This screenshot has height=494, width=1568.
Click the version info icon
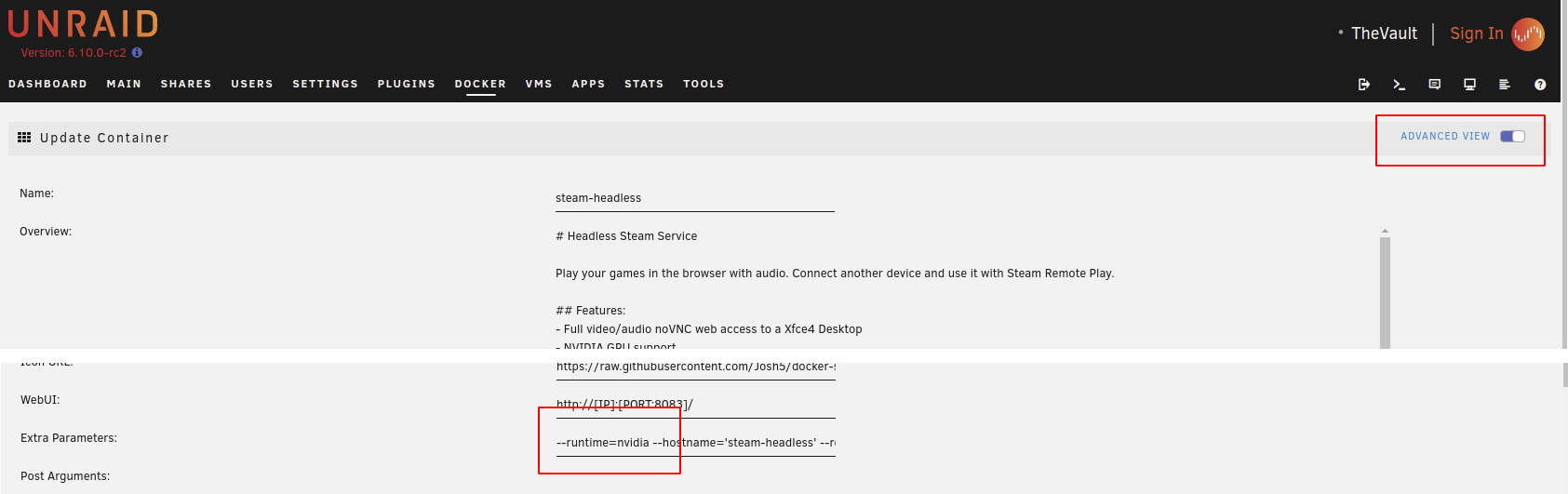137,53
